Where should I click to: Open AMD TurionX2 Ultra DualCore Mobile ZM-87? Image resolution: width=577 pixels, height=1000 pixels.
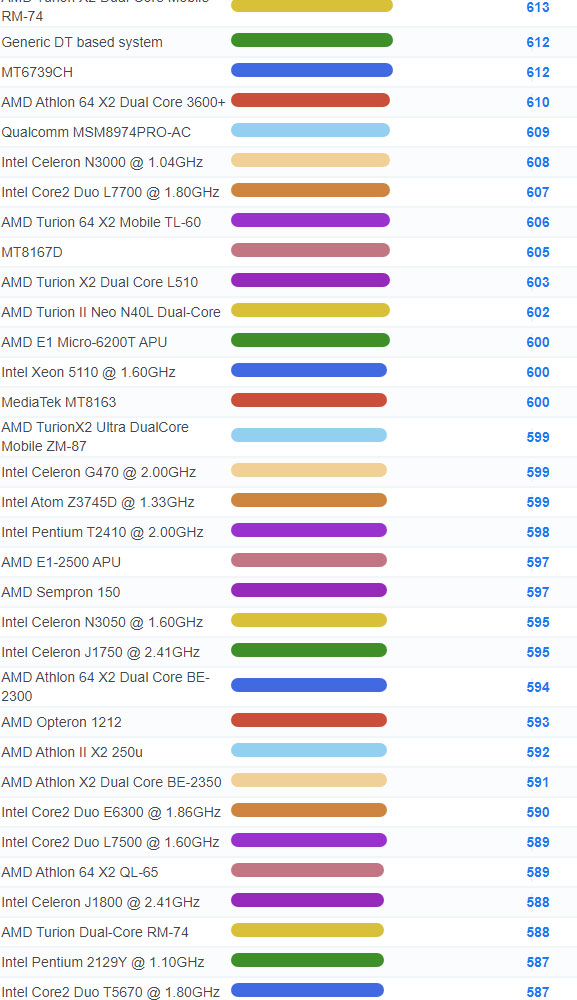coord(95,437)
